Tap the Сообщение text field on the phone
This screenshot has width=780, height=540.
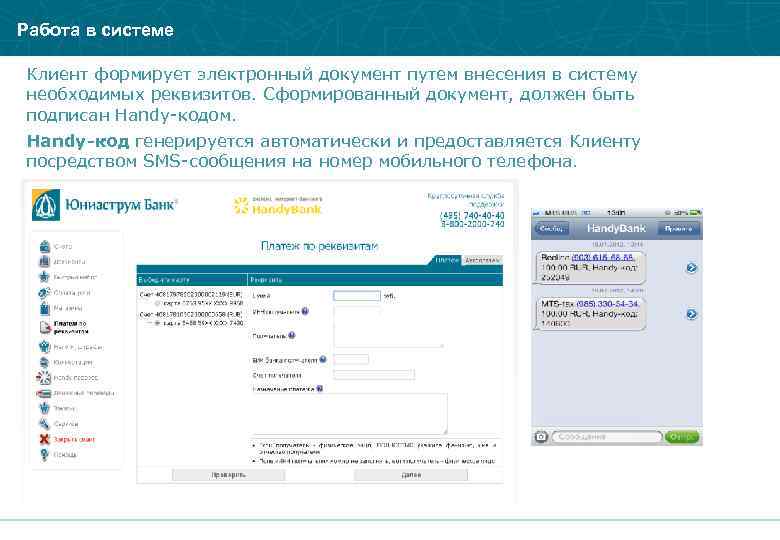point(607,437)
